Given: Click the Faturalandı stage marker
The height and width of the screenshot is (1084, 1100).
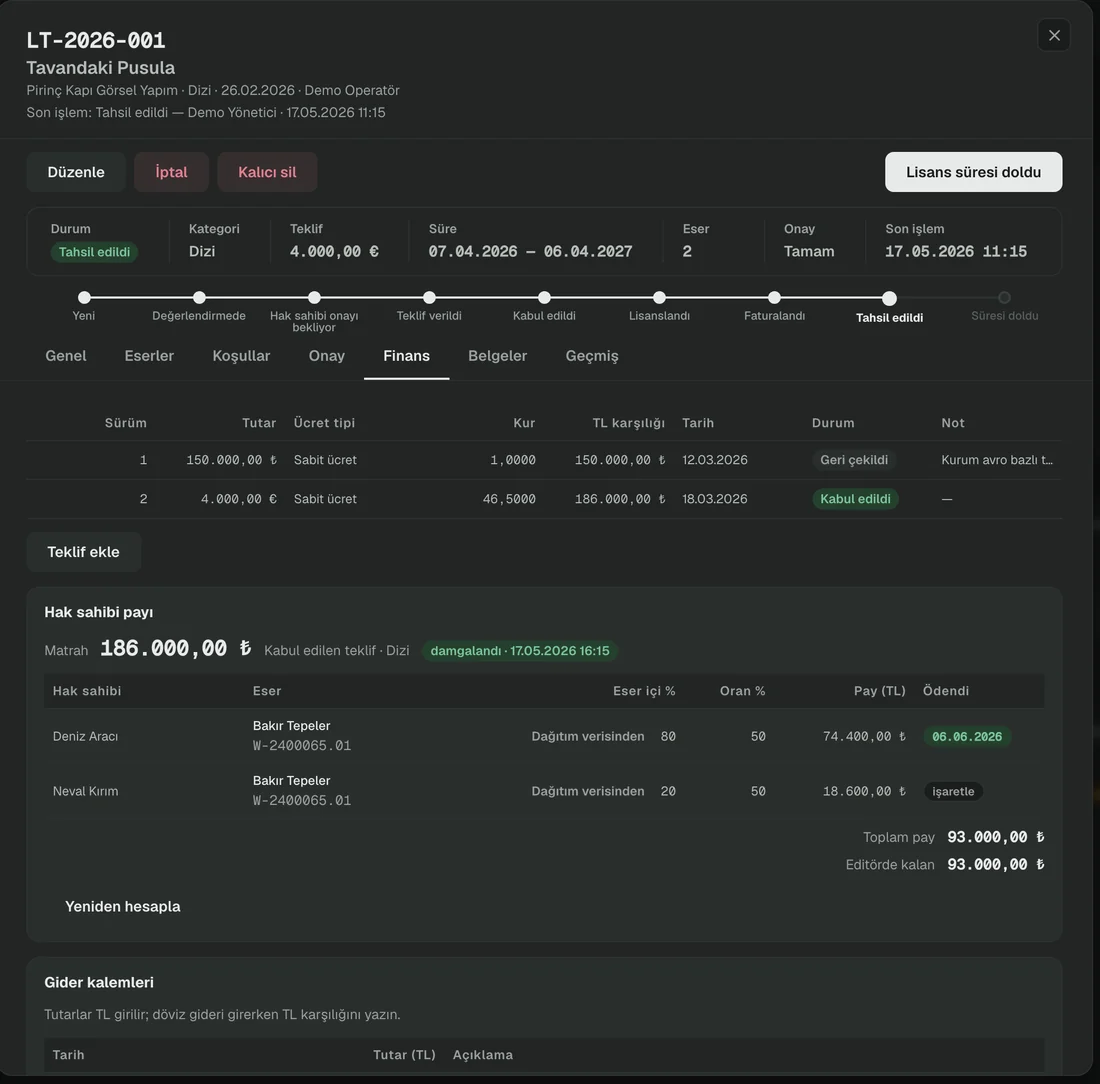Looking at the screenshot, I should pyautogui.click(x=774, y=297).
